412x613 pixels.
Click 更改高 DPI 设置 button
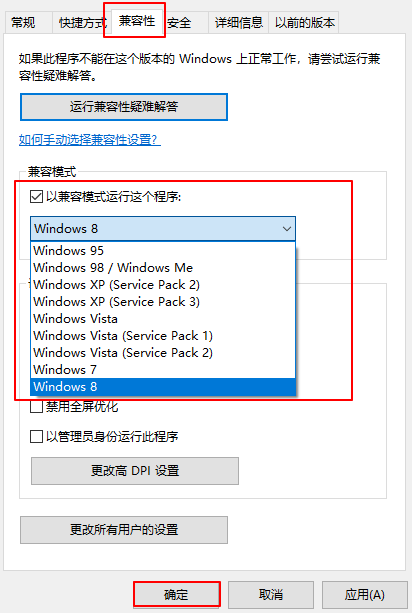[135, 471]
